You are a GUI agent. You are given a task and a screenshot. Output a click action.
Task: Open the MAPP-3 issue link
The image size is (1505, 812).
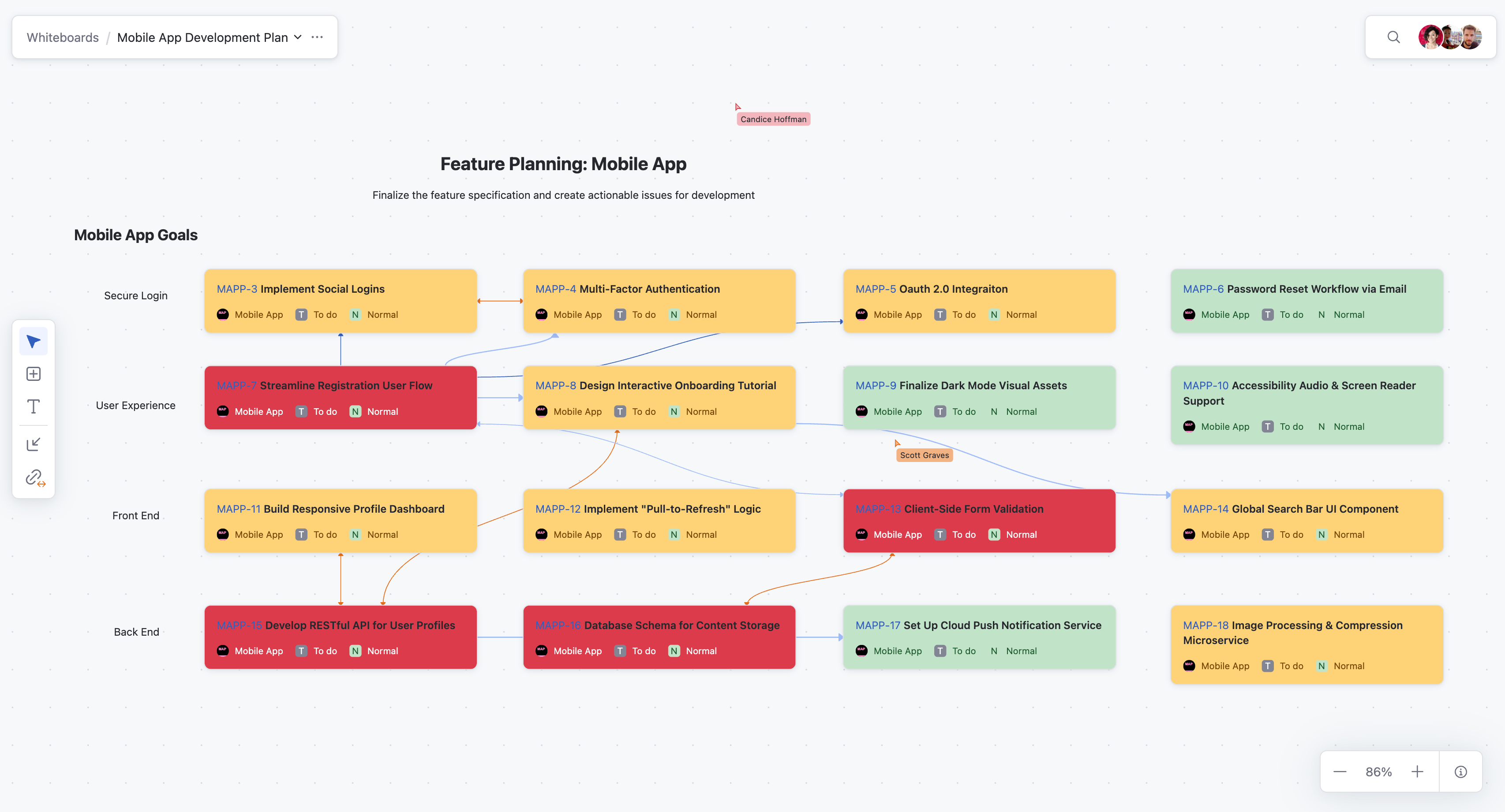(x=236, y=289)
